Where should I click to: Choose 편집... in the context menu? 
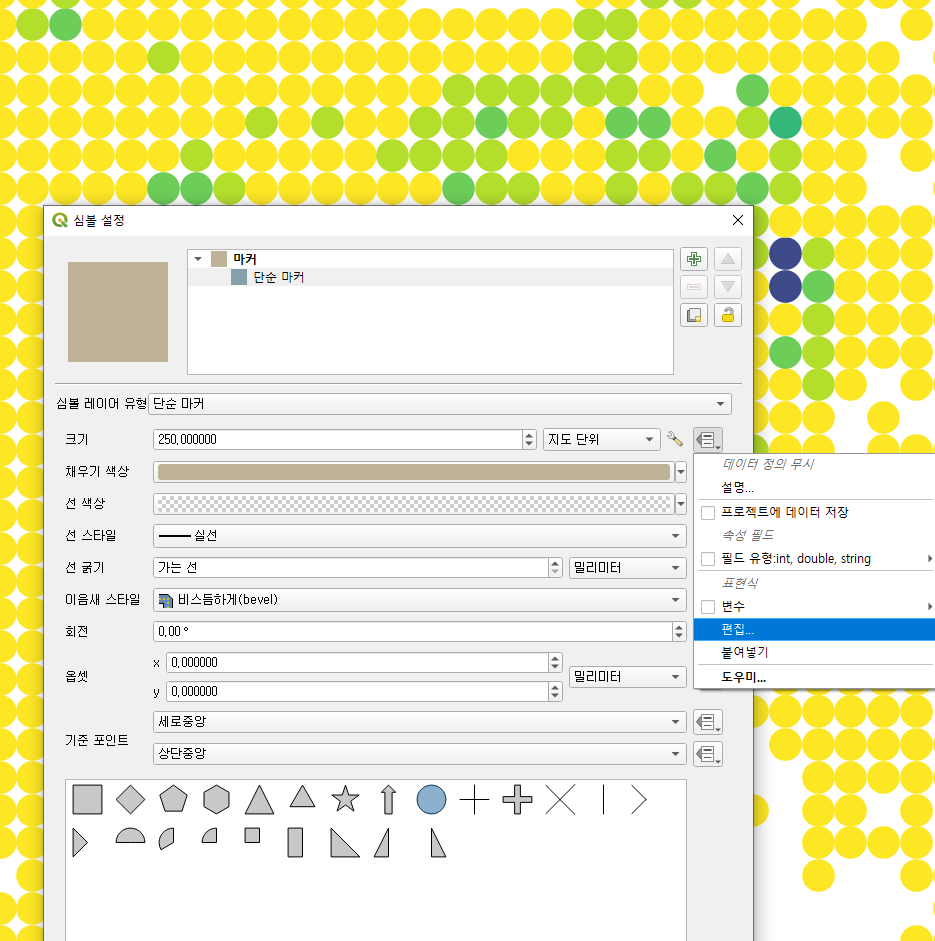[814, 630]
